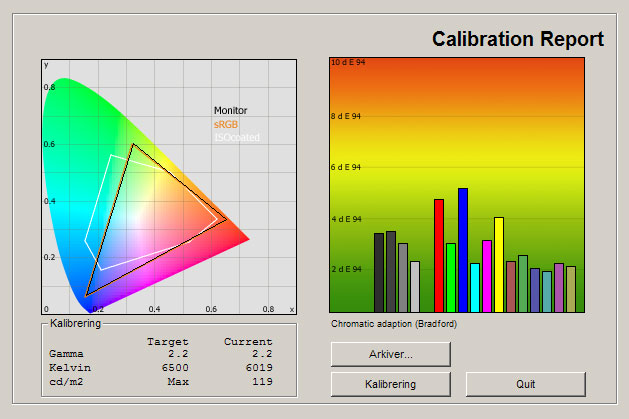Click the Gamma row label
The image size is (629, 419).
click(x=66, y=354)
